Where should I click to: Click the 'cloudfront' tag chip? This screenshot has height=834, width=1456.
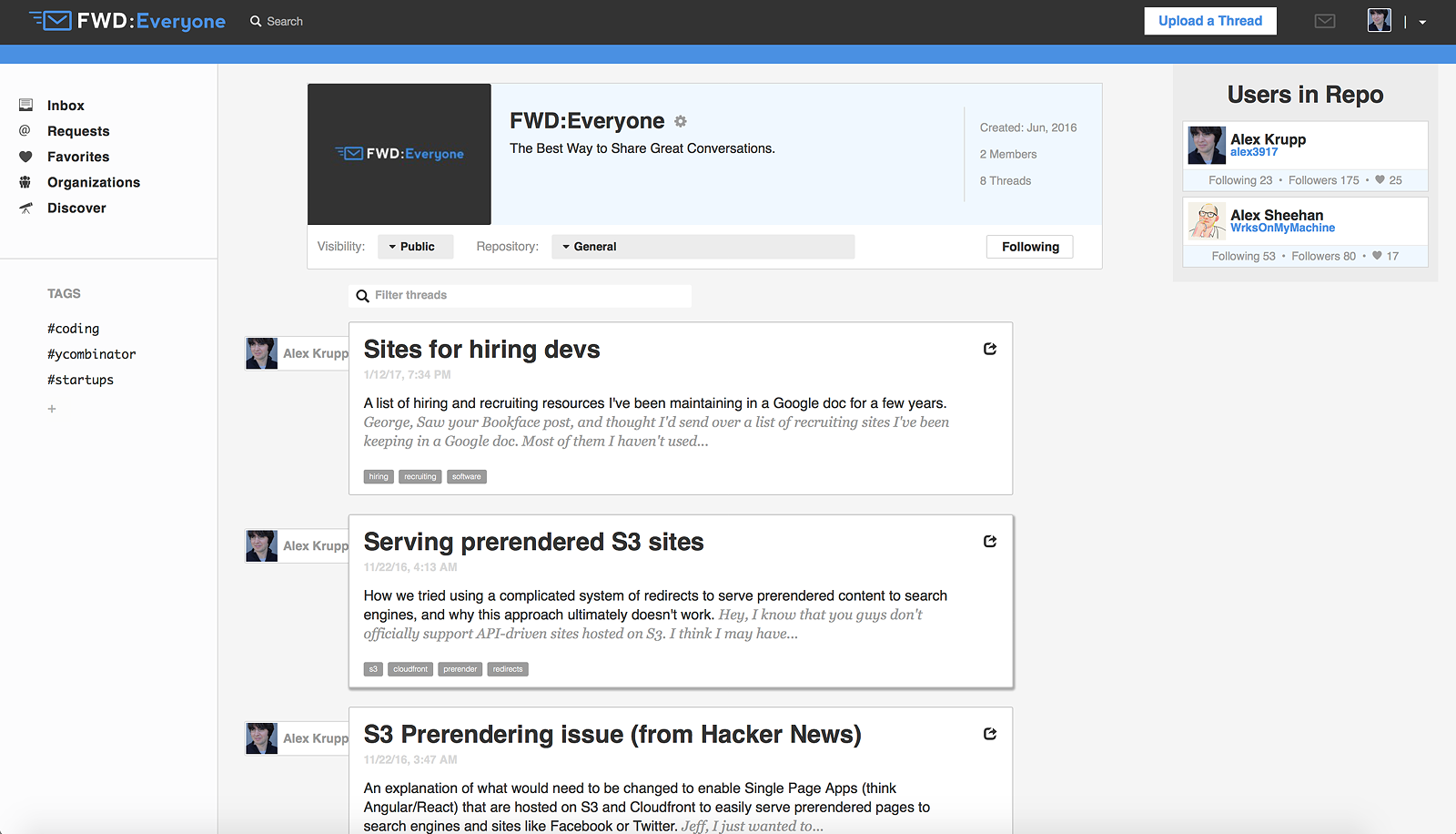pos(410,669)
